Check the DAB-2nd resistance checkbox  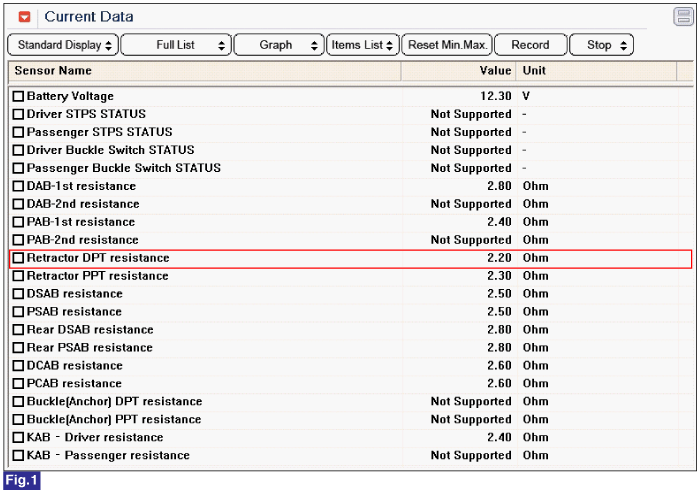18,204
